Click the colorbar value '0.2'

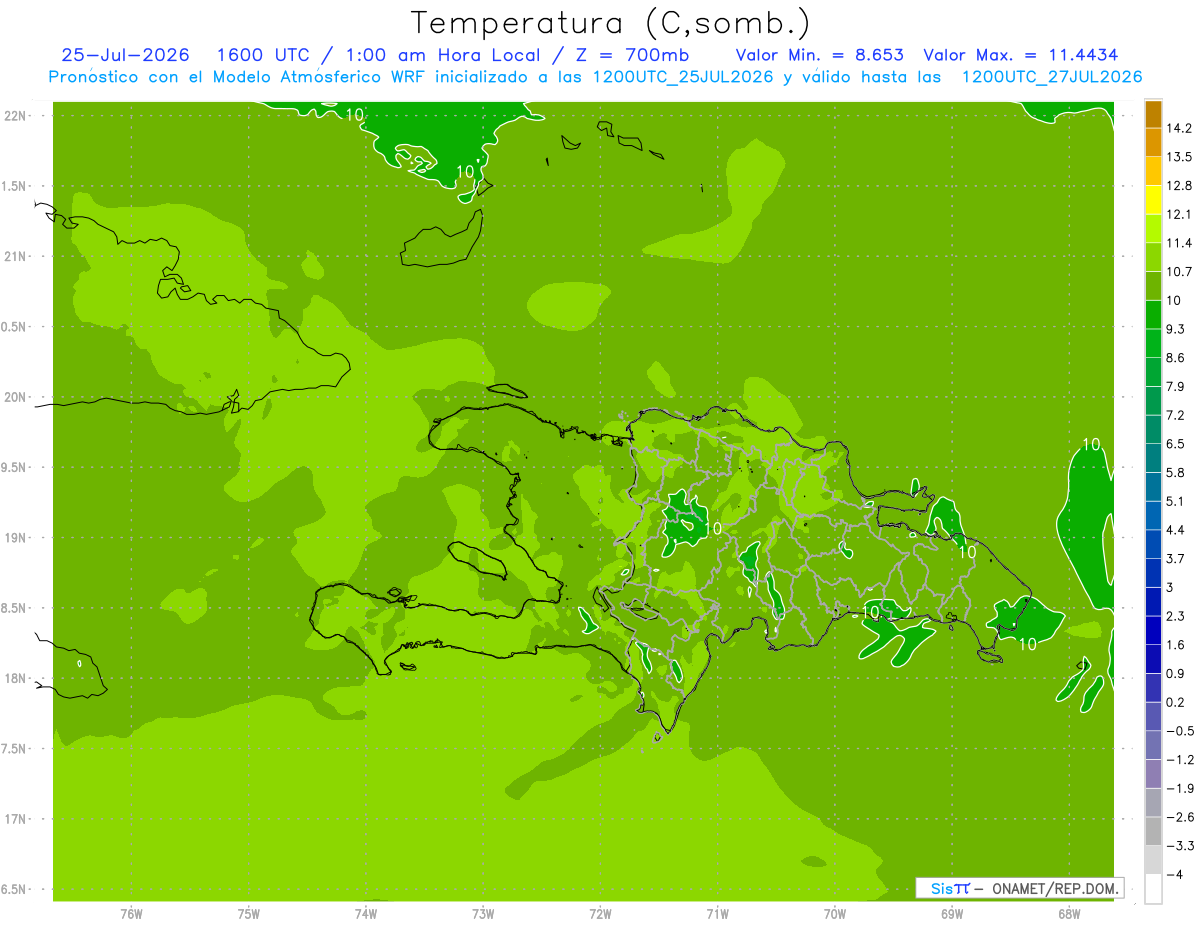point(1175,702)
